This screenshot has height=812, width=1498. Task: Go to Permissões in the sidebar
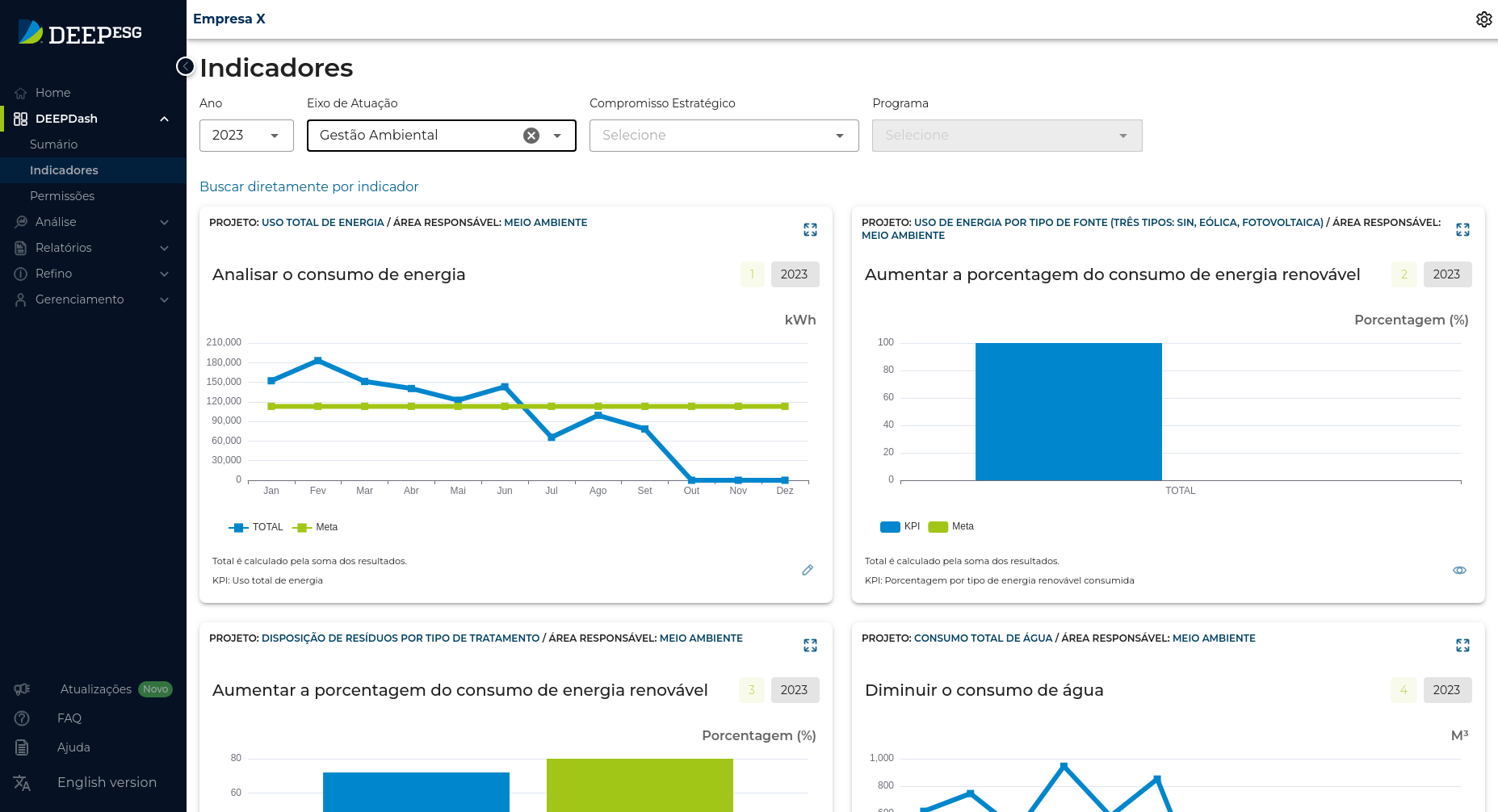(62, 196)
